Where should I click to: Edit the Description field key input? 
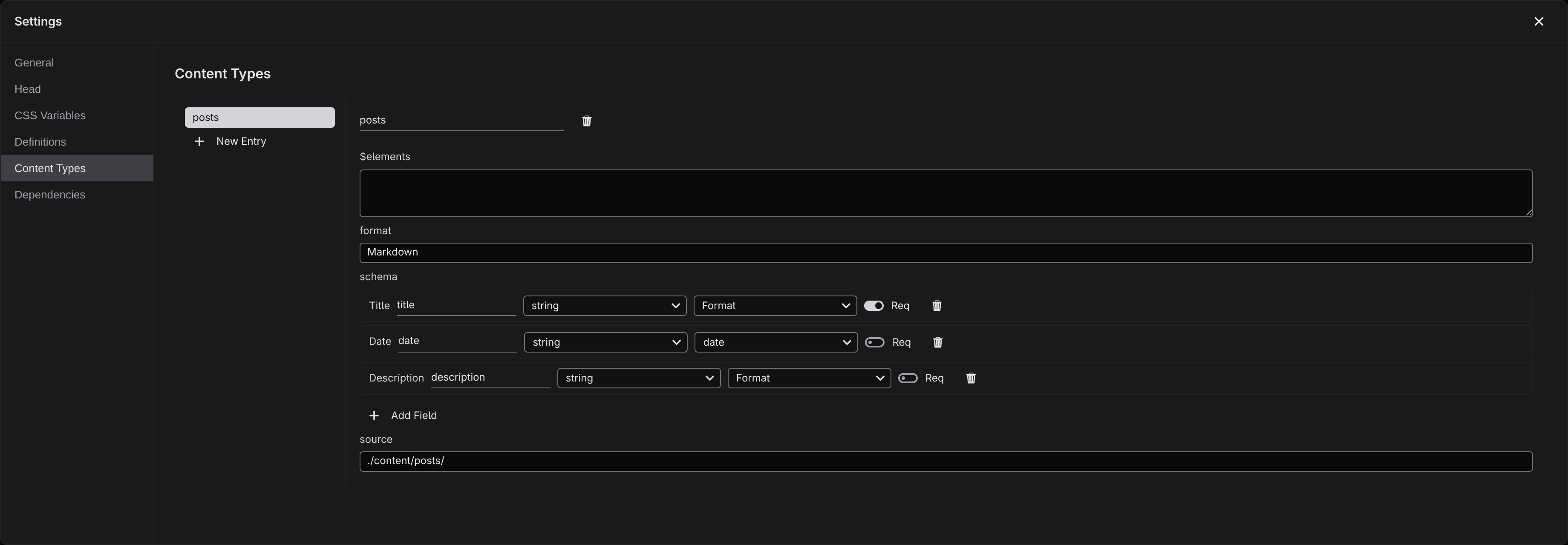490,378
